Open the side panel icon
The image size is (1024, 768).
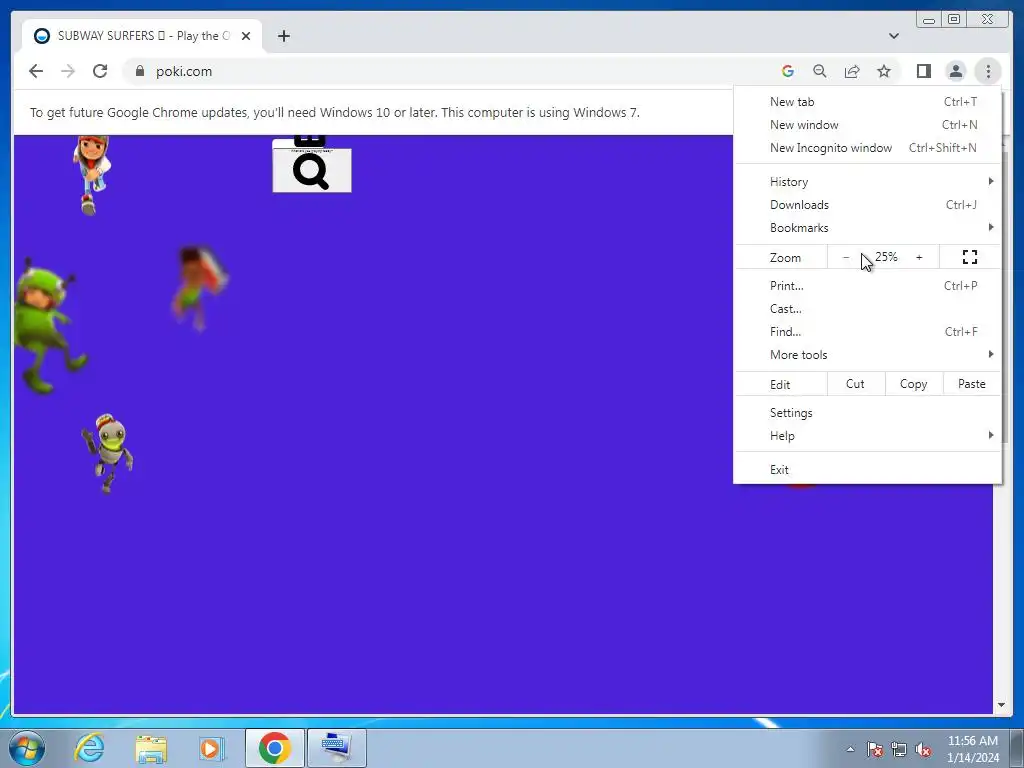coord(923,71)
